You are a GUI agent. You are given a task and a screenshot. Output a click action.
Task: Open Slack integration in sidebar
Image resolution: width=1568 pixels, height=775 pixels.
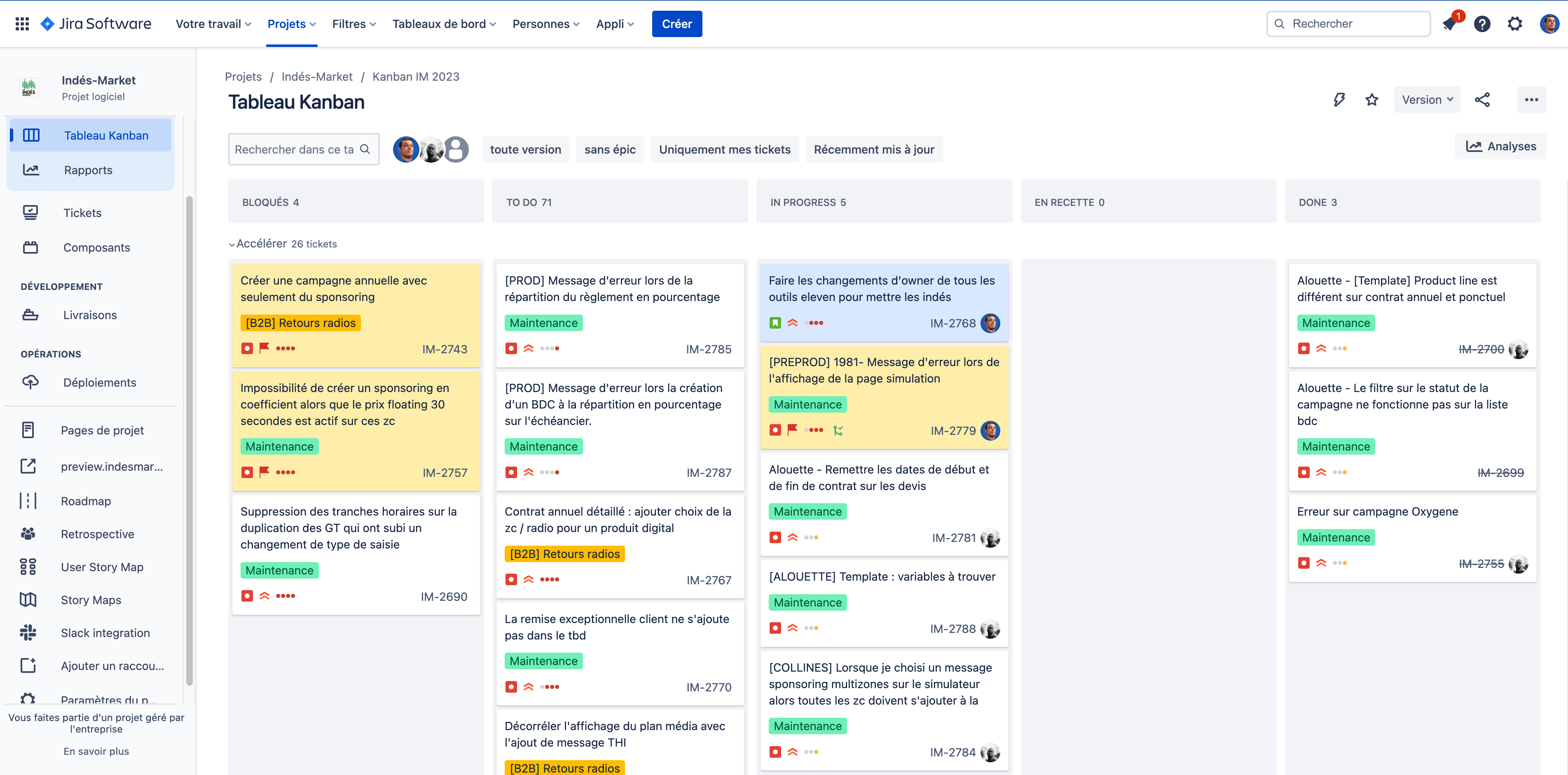(x=105, y=633)
